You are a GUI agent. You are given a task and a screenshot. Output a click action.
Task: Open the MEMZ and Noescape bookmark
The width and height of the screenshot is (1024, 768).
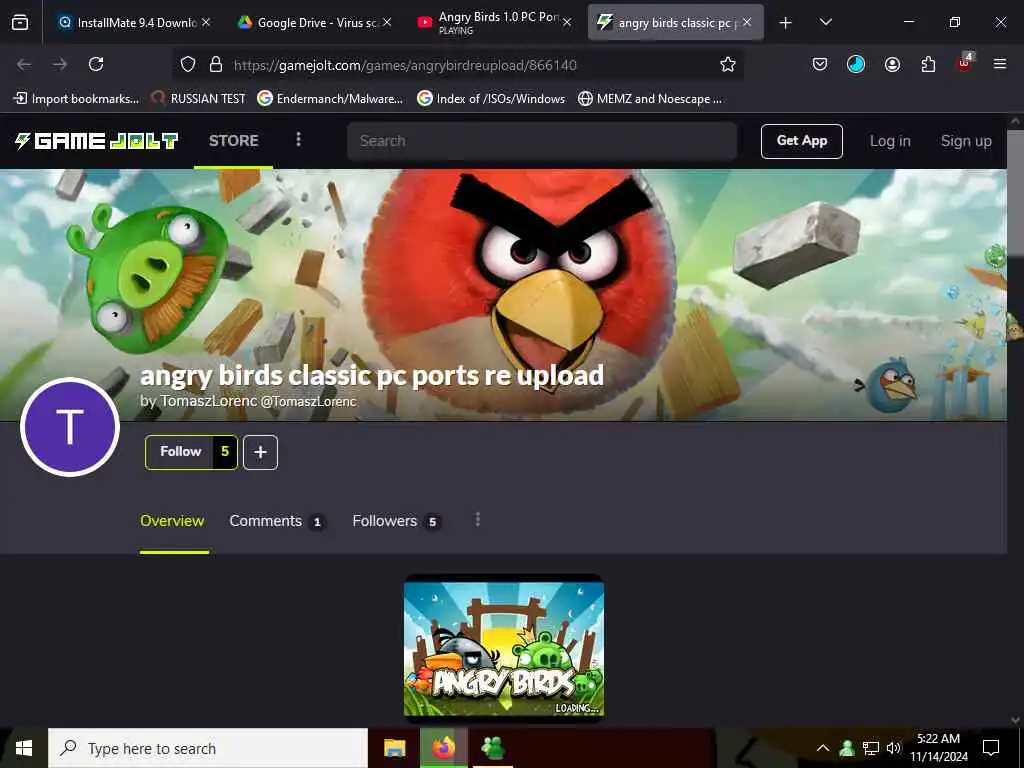tap(650, 99)
